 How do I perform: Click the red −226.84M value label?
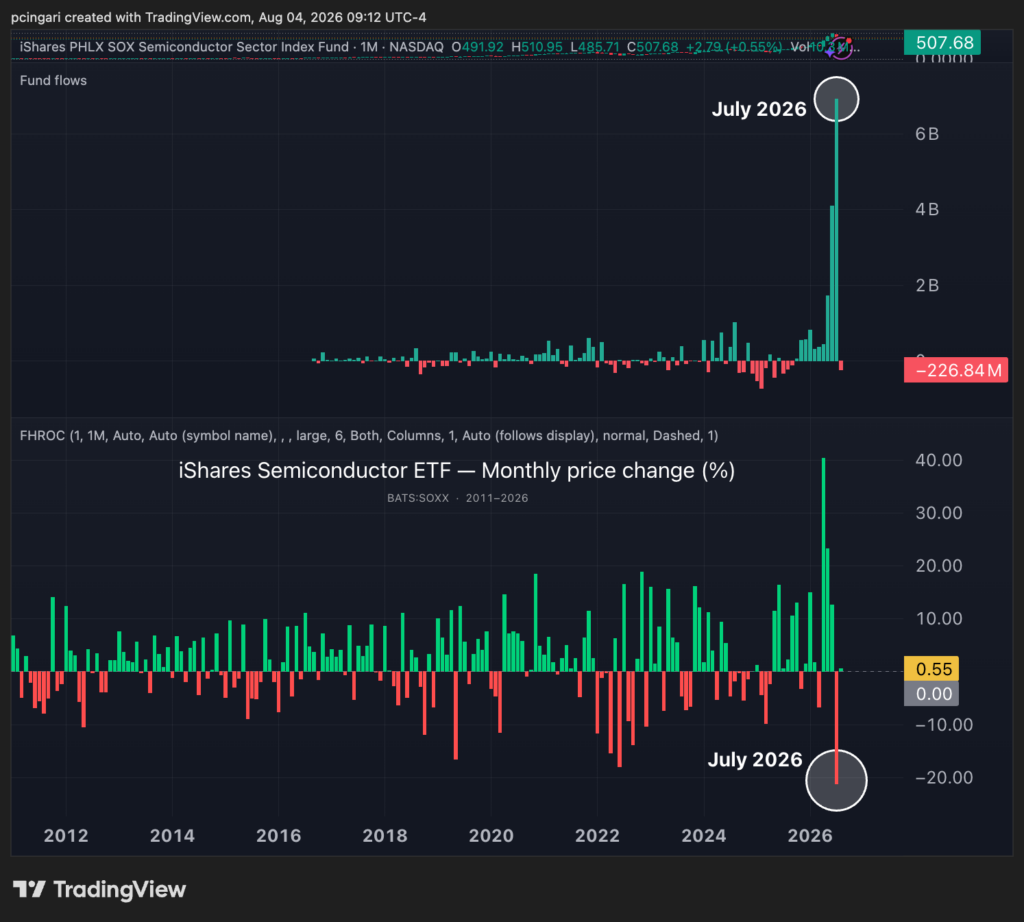(956, 370)
